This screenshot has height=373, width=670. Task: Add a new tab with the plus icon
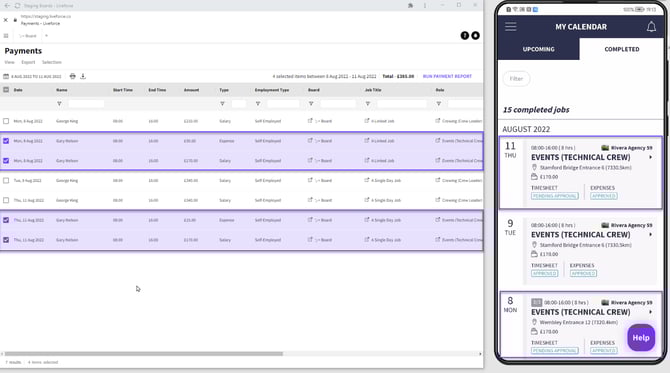47,36
